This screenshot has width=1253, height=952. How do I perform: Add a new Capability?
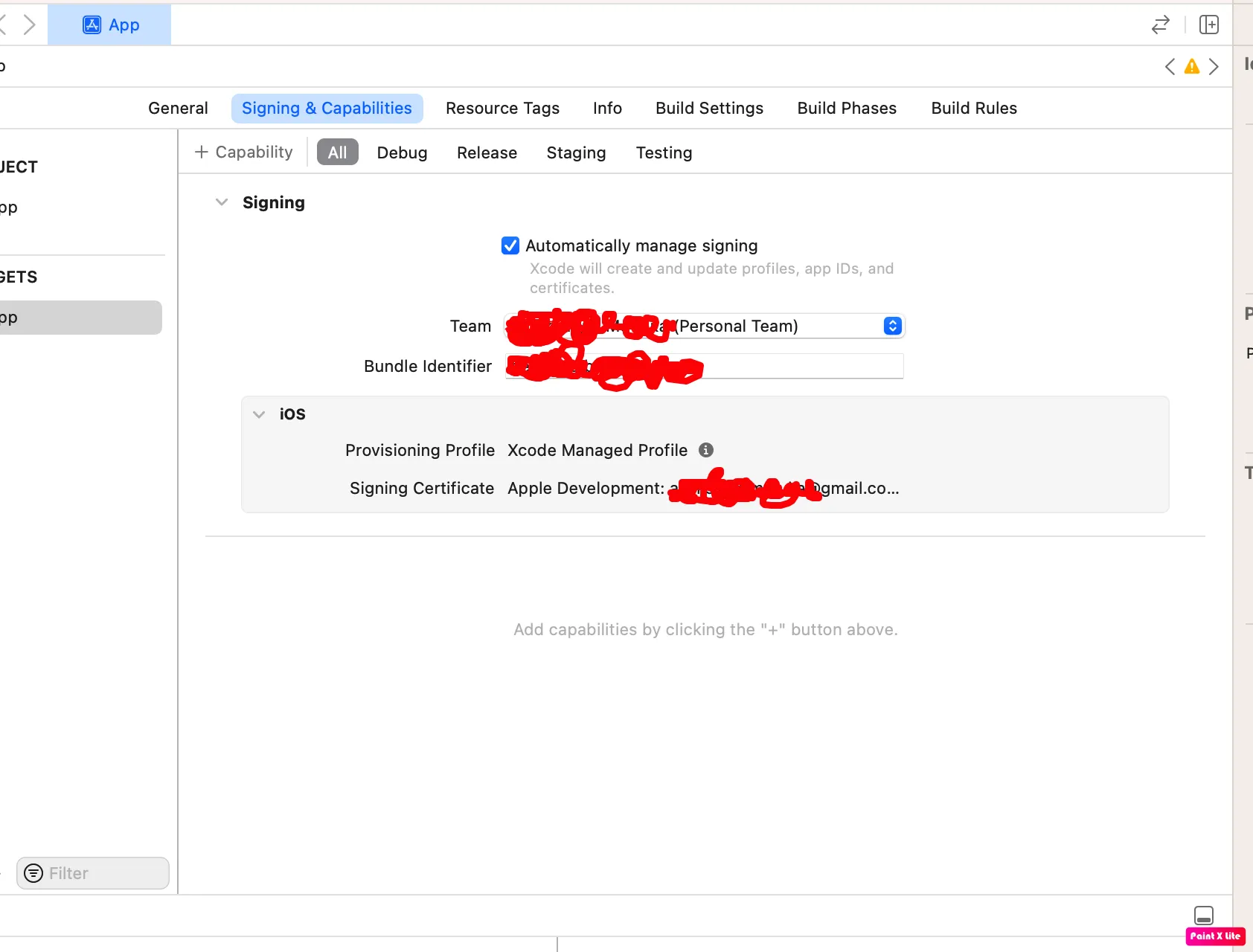[x=243, y=152]
